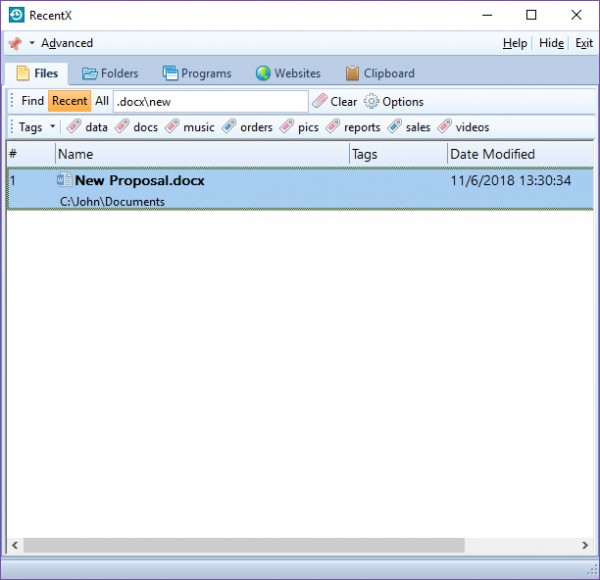Image resolution: width=600 pixels, height=580 pixels.
Task: Switch to the Files tab
Action: [x=37, y=73]
